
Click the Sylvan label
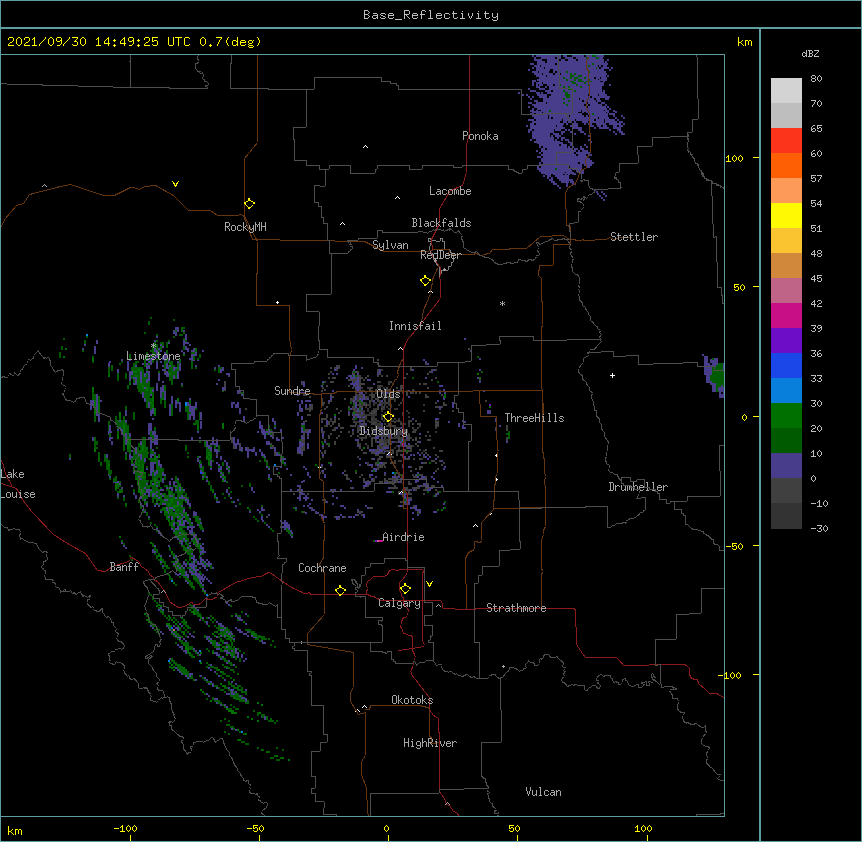click(x=390, y=245)
